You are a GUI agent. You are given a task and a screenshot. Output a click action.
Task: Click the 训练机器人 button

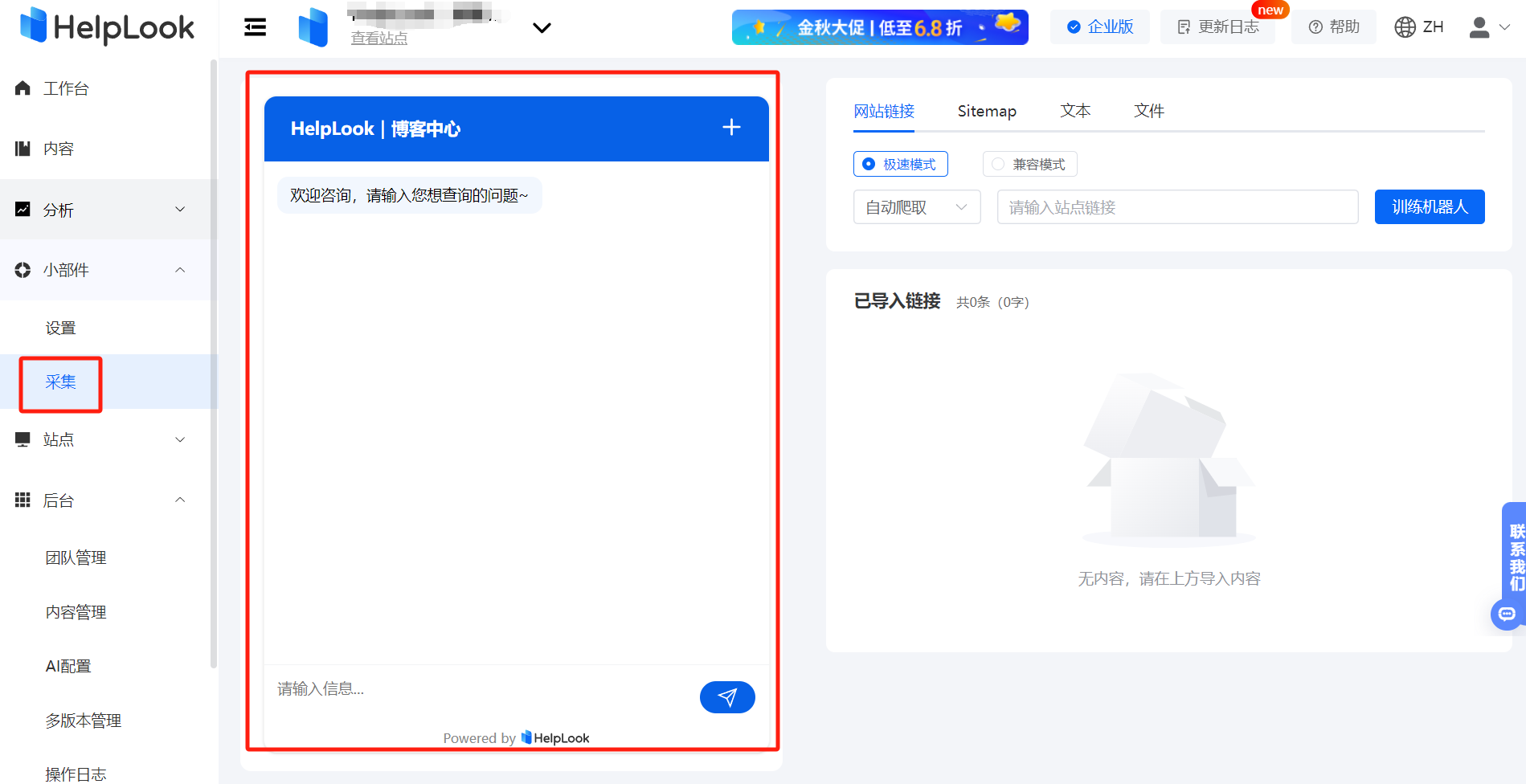[x=1430, y=207]
